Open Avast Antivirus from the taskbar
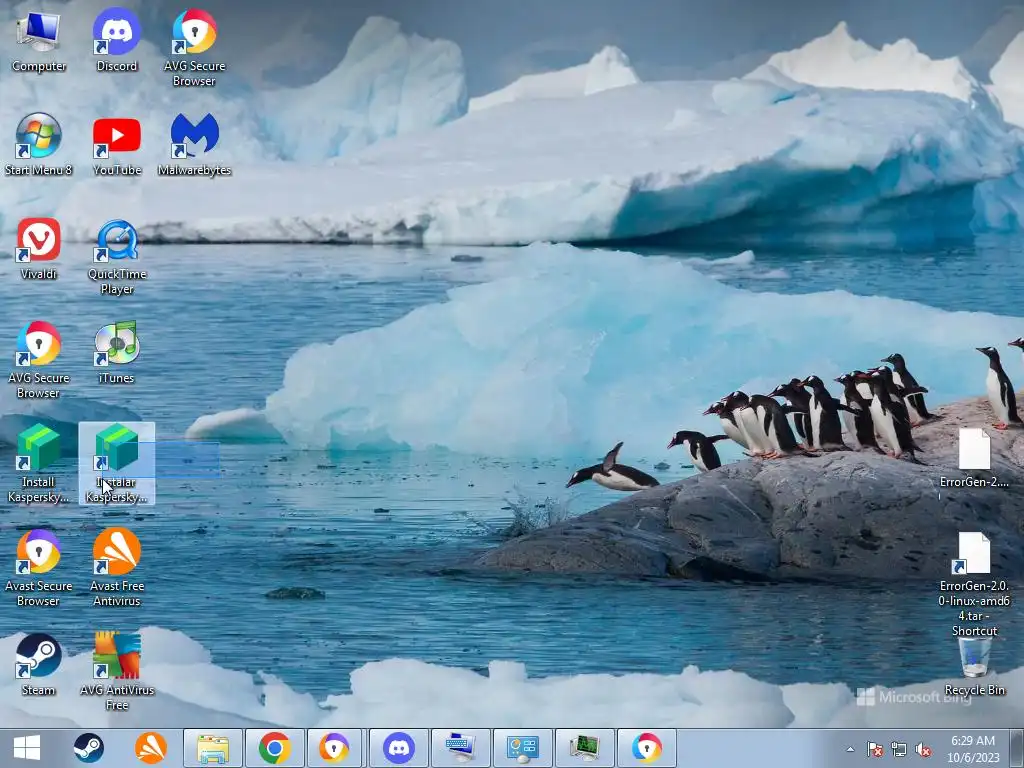This screenshot has height=768, width=1024. [x=150, y=748]
